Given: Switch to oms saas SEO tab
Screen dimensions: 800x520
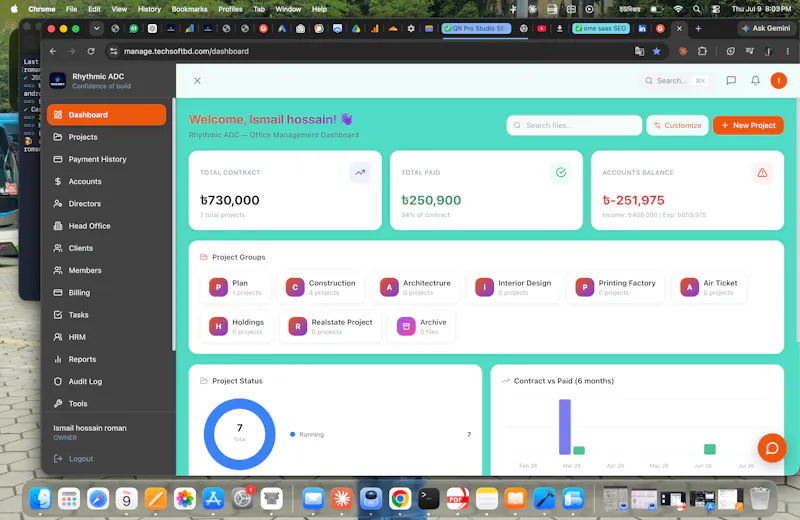Looking at the screenshot, I should pyautogui.click(x=601, y=29).
